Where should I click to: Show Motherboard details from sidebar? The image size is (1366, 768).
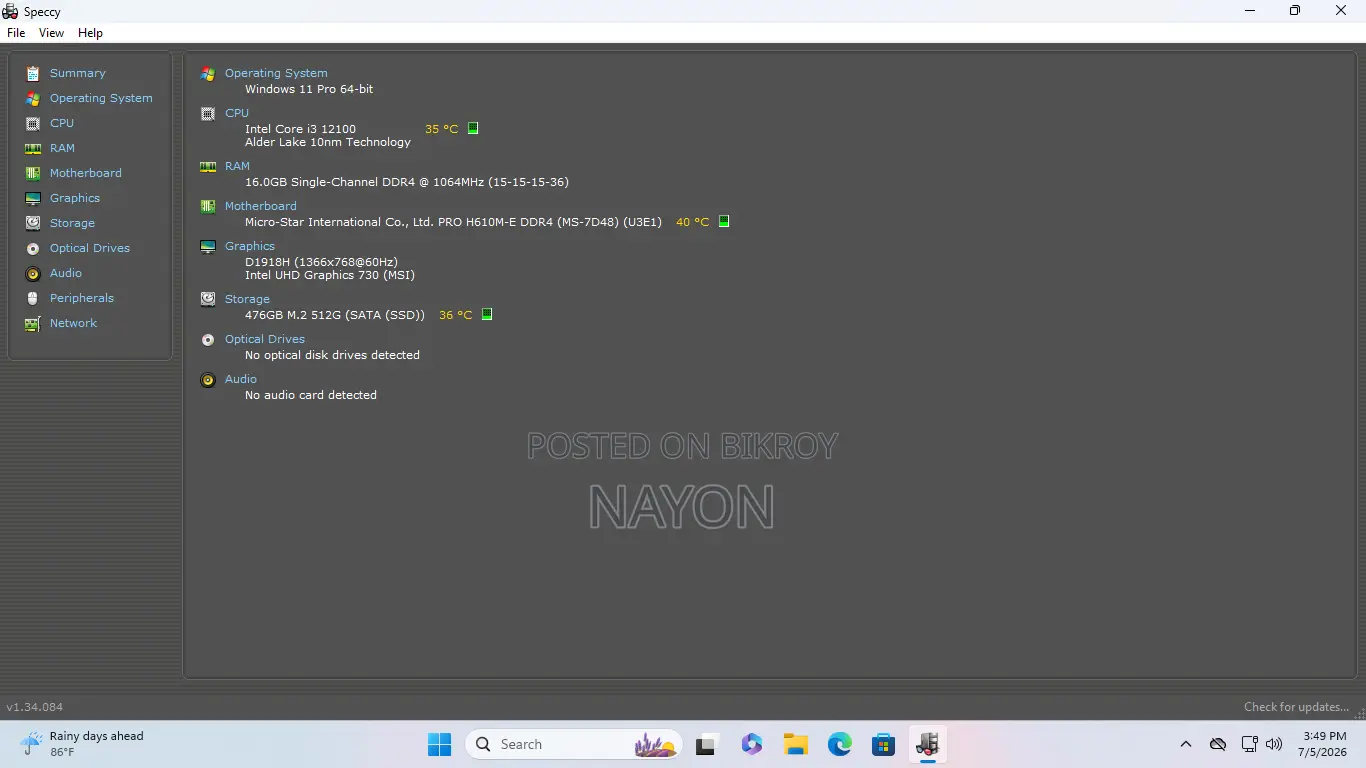point(86,173)
